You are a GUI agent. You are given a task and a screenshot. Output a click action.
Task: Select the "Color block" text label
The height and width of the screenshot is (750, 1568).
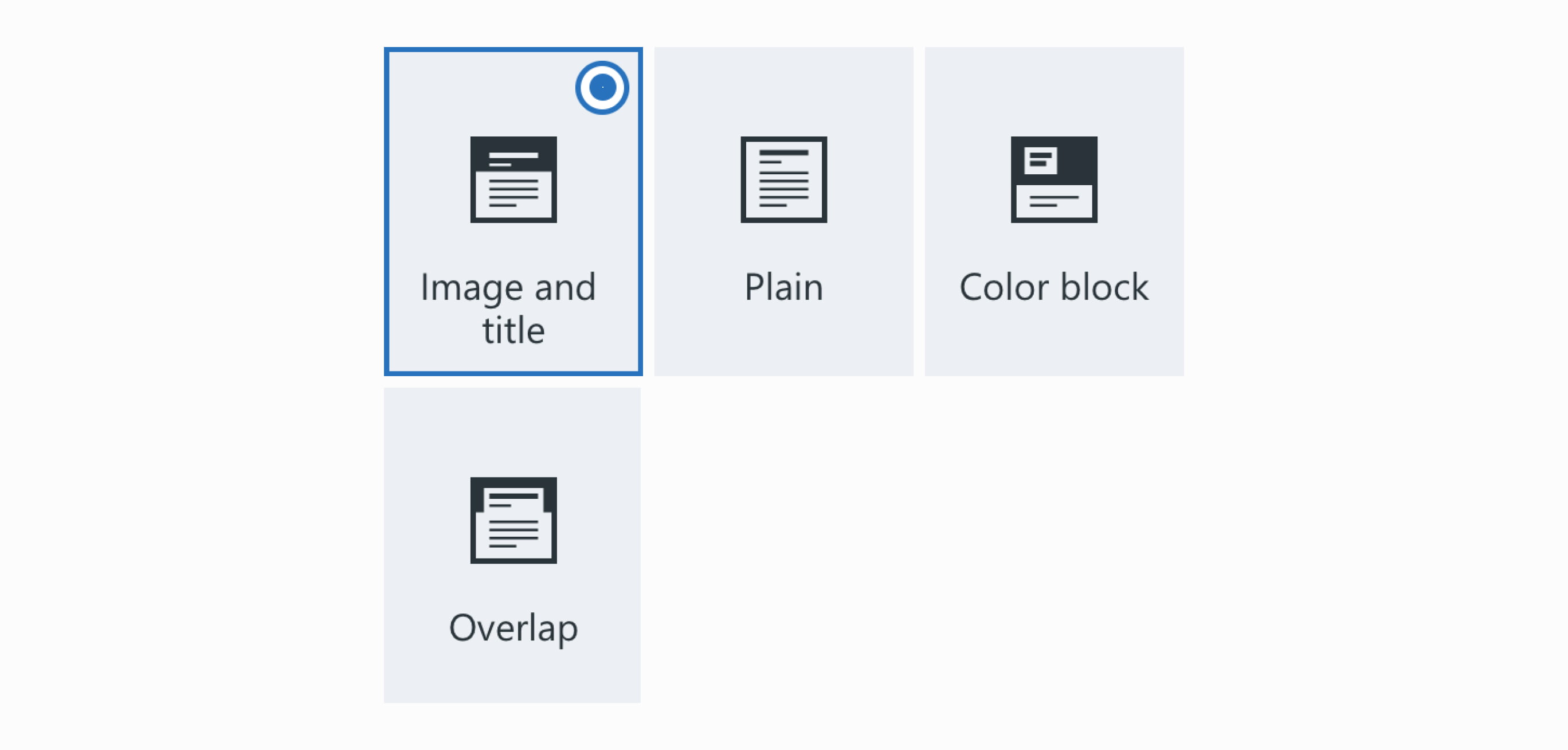pyautogui.click(x=1054, y=287)
